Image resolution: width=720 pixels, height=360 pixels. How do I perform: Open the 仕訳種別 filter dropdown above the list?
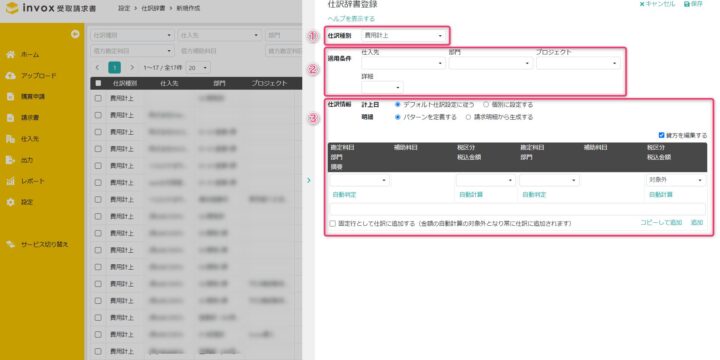132,35
